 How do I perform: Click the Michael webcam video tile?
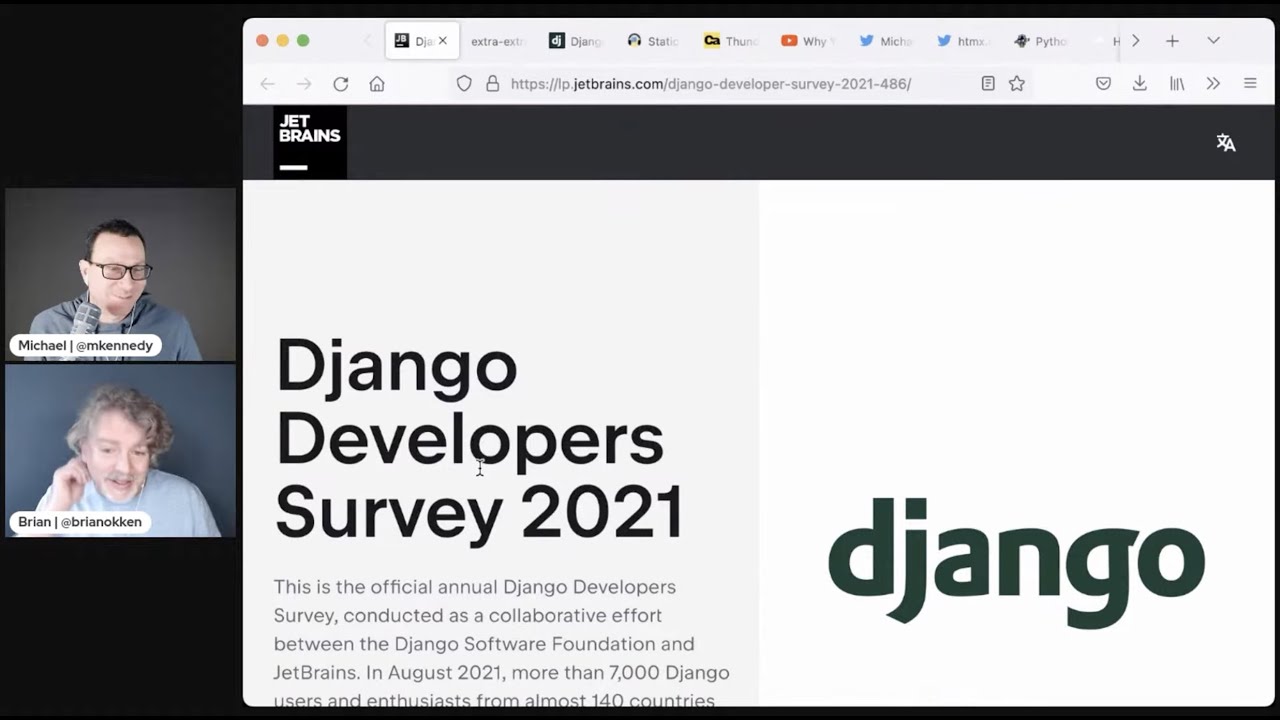tap(120, 274)
